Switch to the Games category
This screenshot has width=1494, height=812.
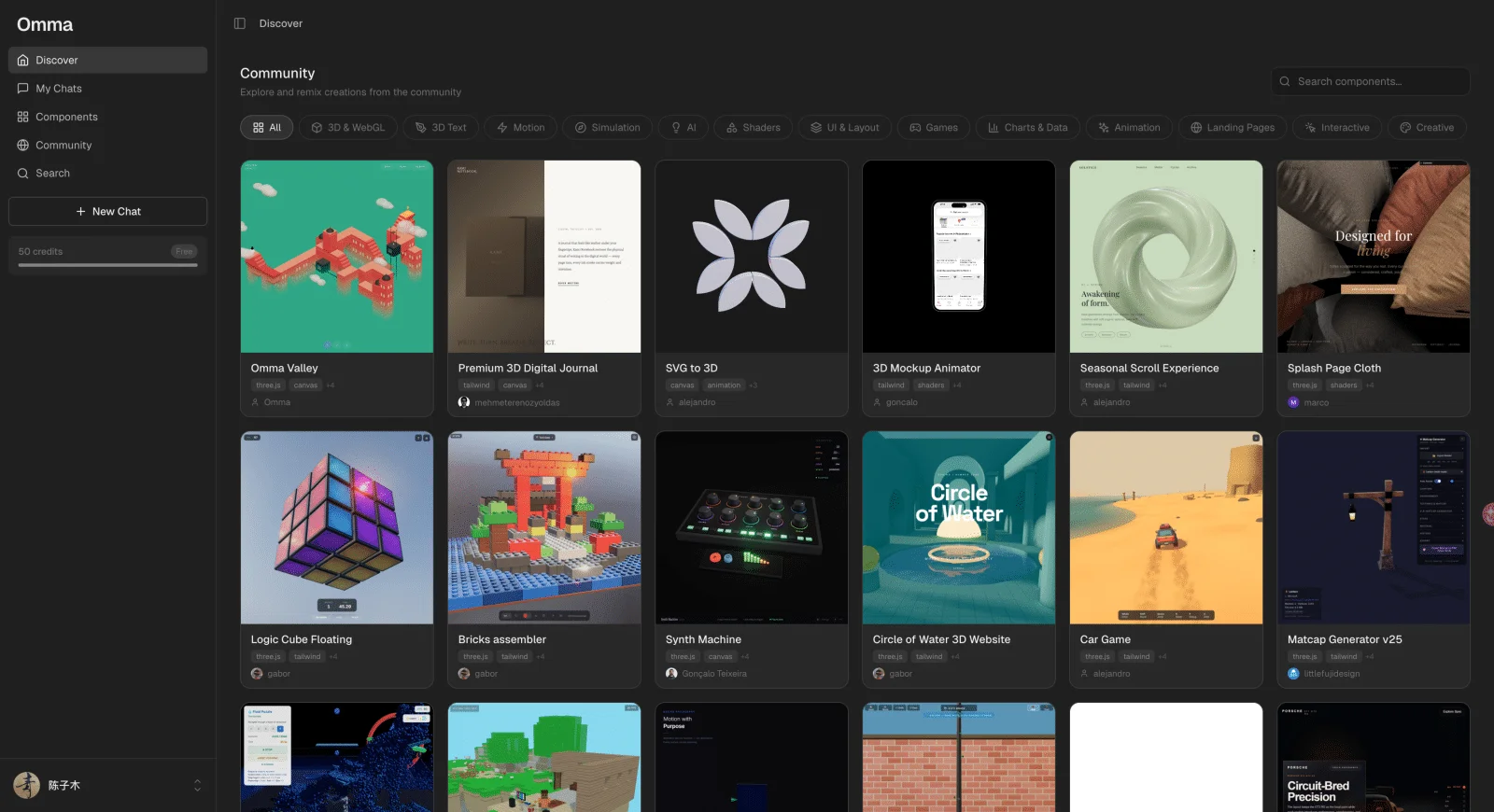(933, 128)
